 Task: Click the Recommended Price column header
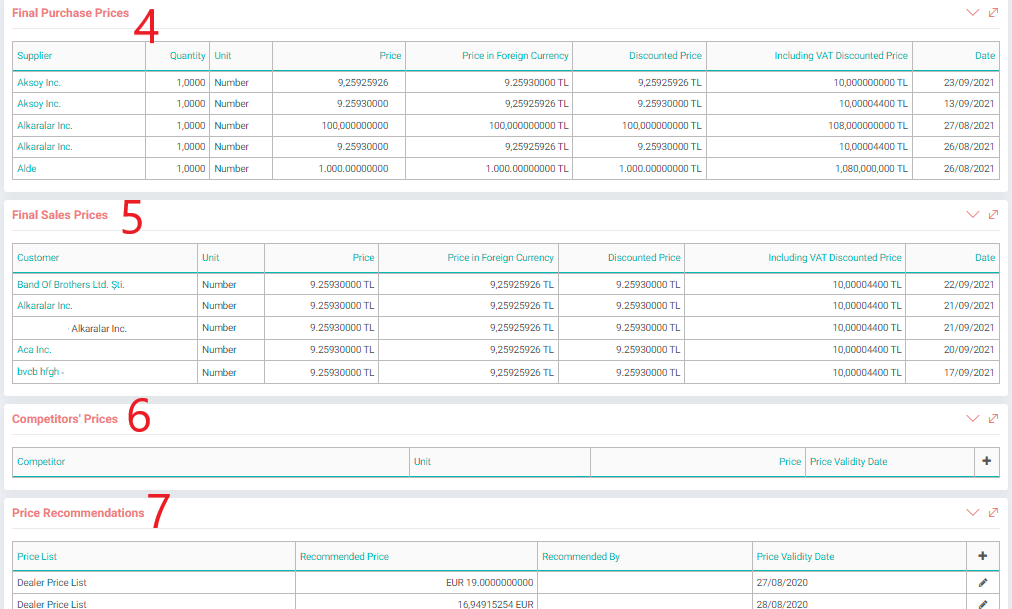click(344, 556)
